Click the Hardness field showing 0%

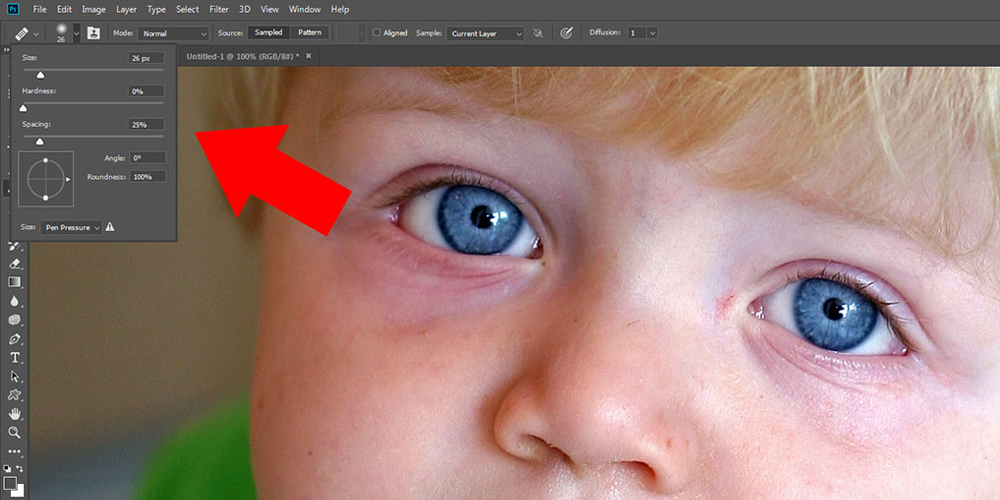click(x=145, y=91)
